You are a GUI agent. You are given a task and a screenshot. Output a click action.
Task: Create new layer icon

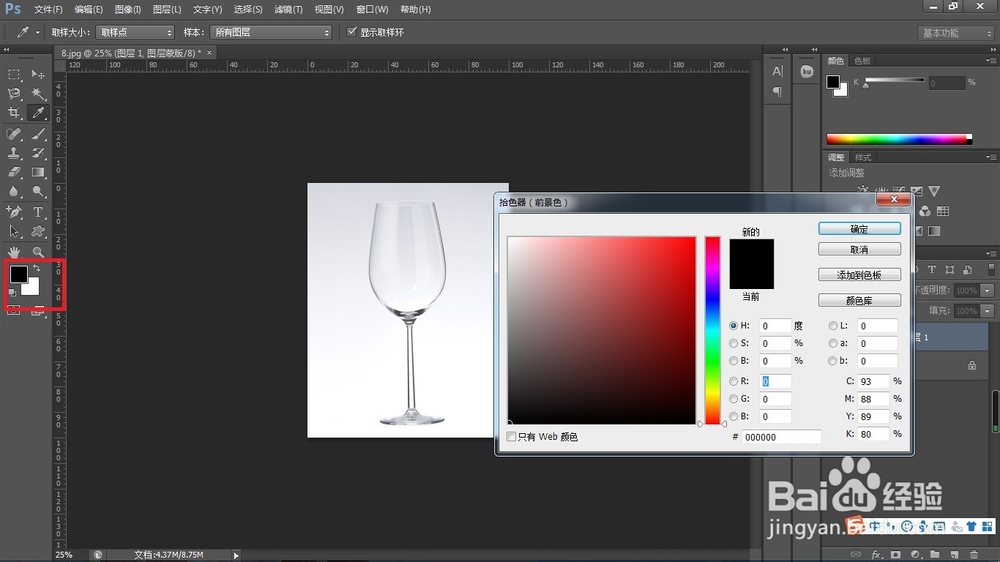click(955, 554)
